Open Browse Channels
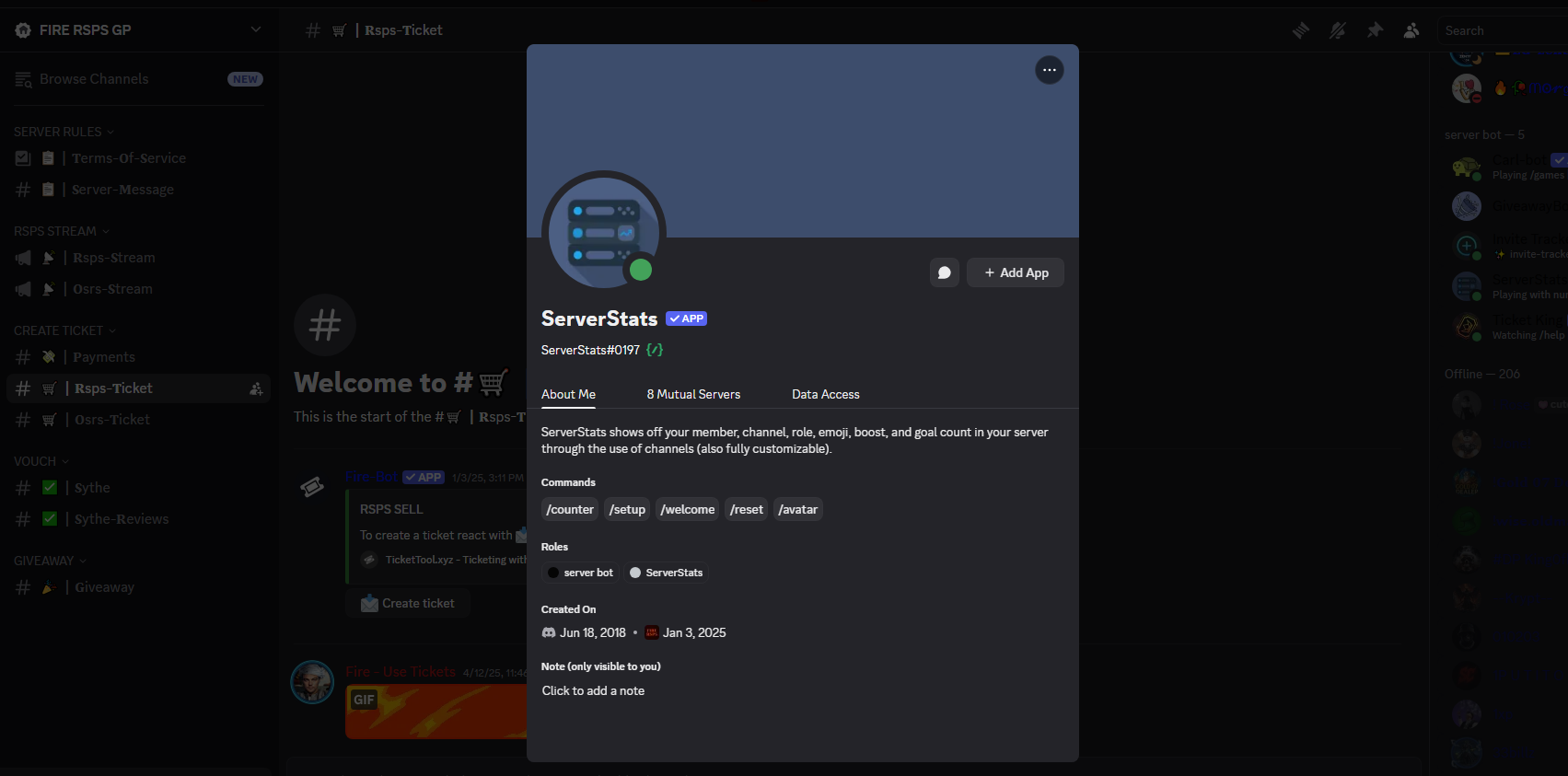 coord(138,79)
